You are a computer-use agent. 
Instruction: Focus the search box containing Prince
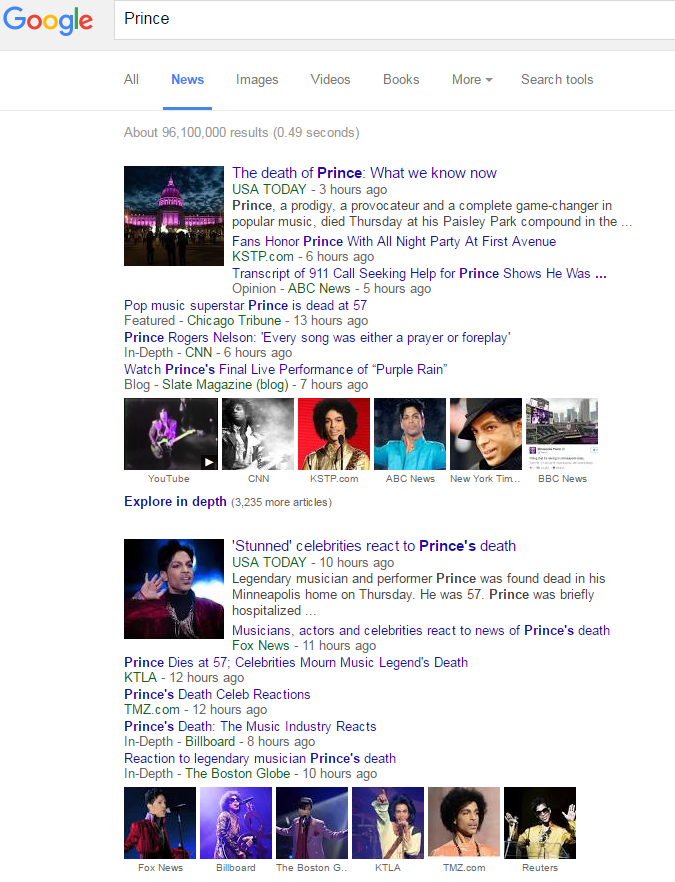[394, 19]
